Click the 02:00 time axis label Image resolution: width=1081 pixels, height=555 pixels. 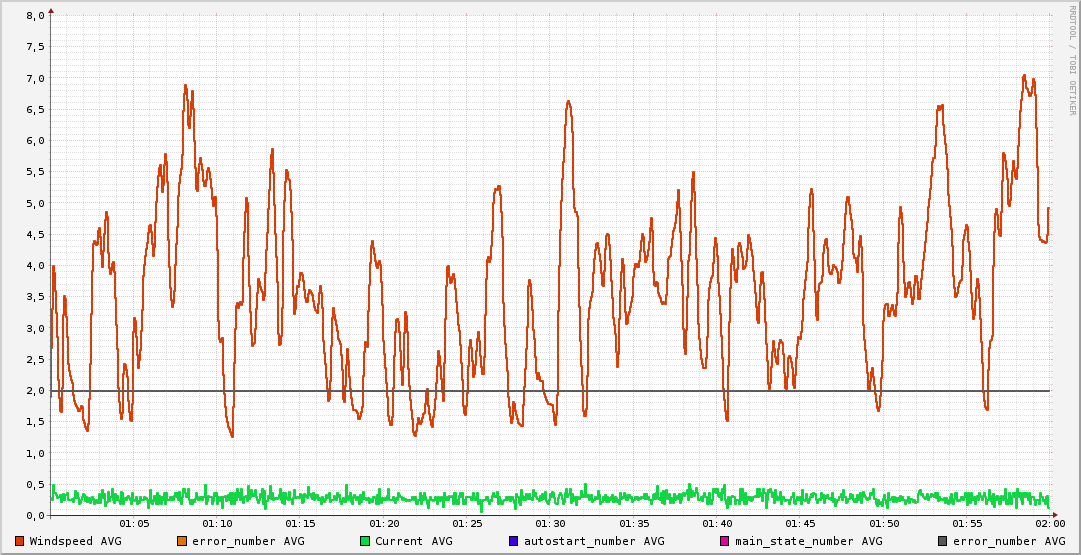pos(1050,524)
